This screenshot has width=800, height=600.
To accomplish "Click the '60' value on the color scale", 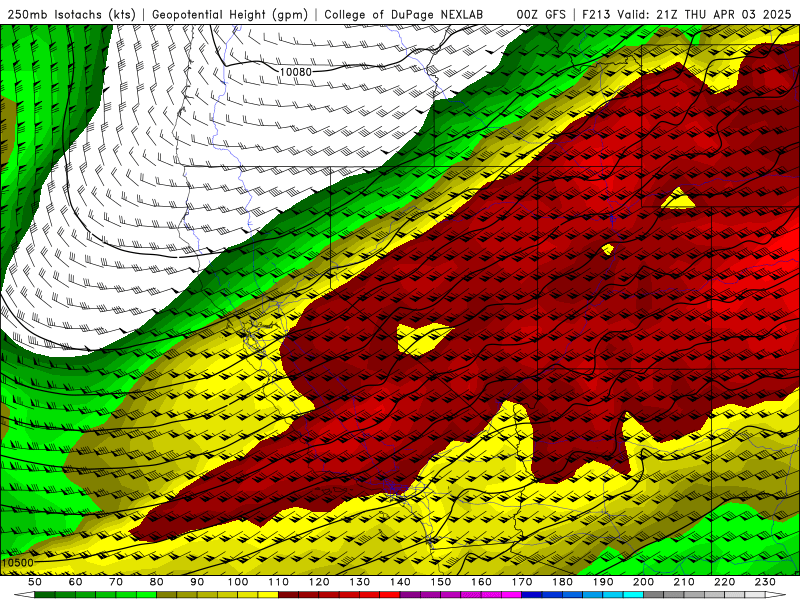I will 76,582.
